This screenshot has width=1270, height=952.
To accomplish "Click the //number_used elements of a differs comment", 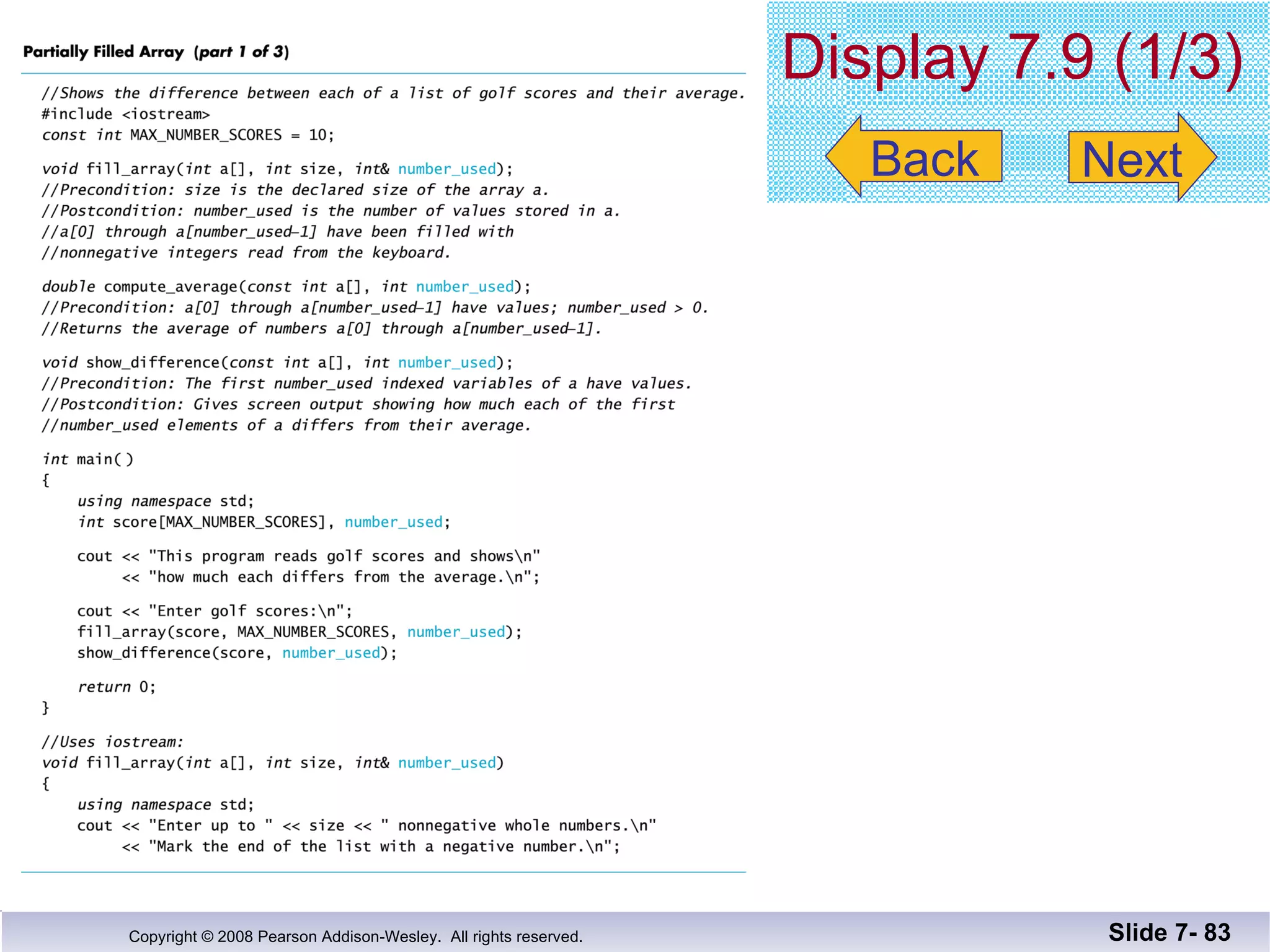I will pos(286,425).
